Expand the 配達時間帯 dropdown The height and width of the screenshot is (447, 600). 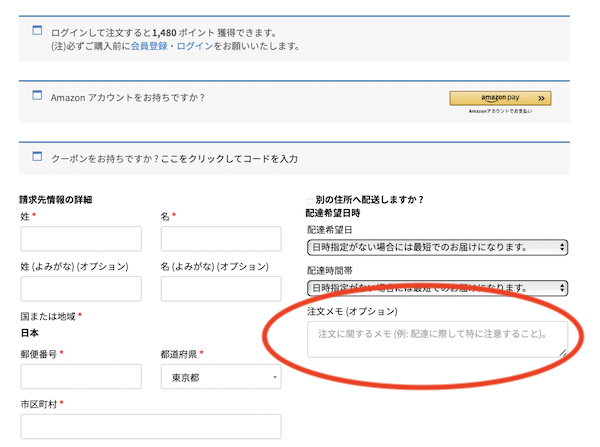[x=436, y=288]
